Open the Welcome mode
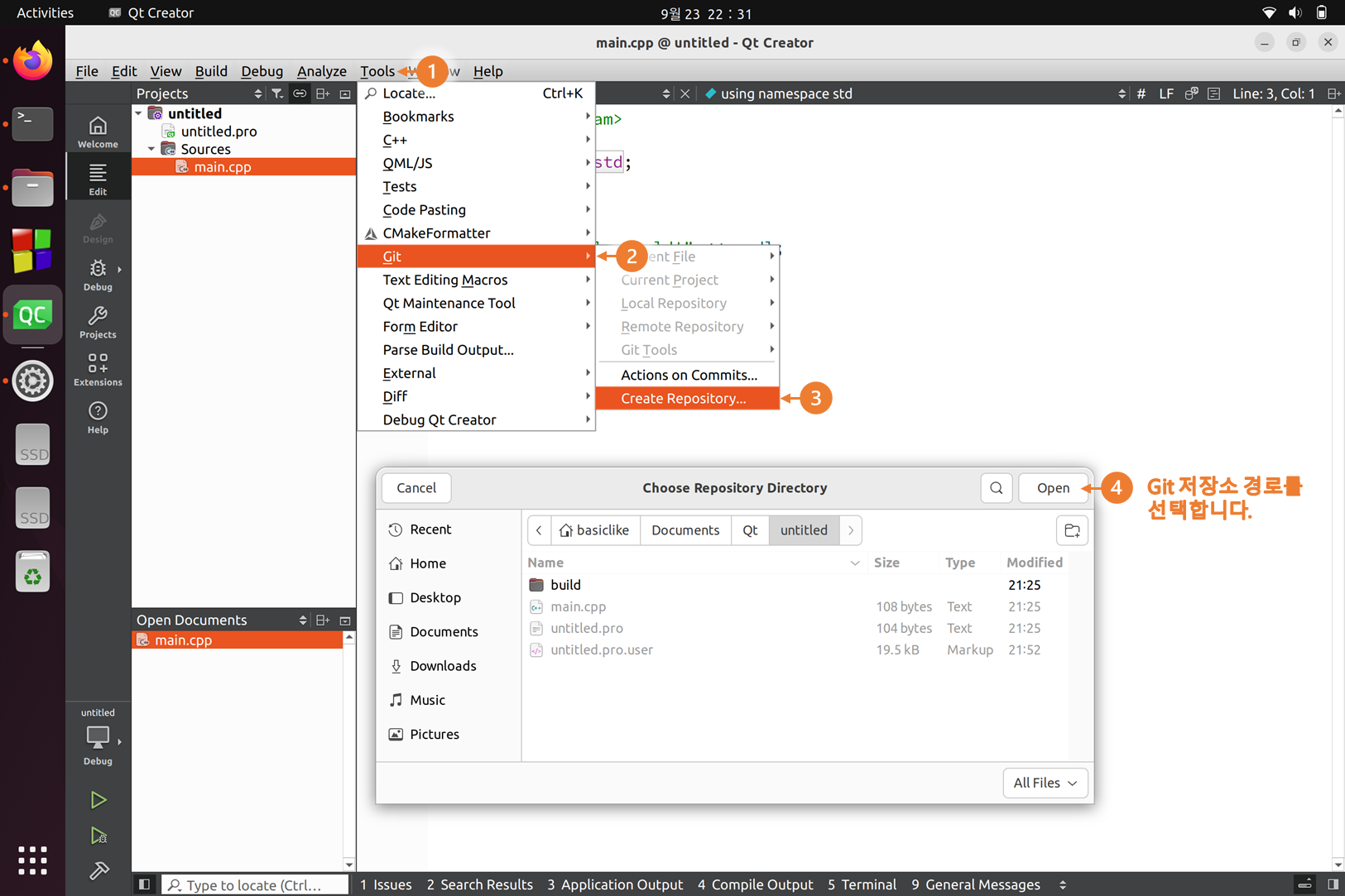Image resolution: width=1345 pixels, height=896 pixels. pos(98,132)
